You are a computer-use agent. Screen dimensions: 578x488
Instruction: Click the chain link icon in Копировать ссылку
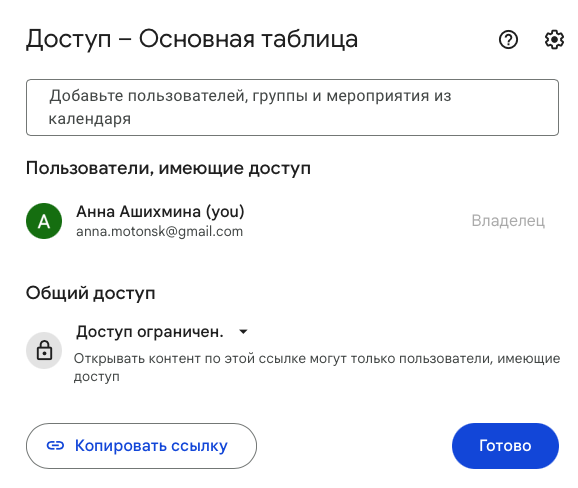point(55,446)
